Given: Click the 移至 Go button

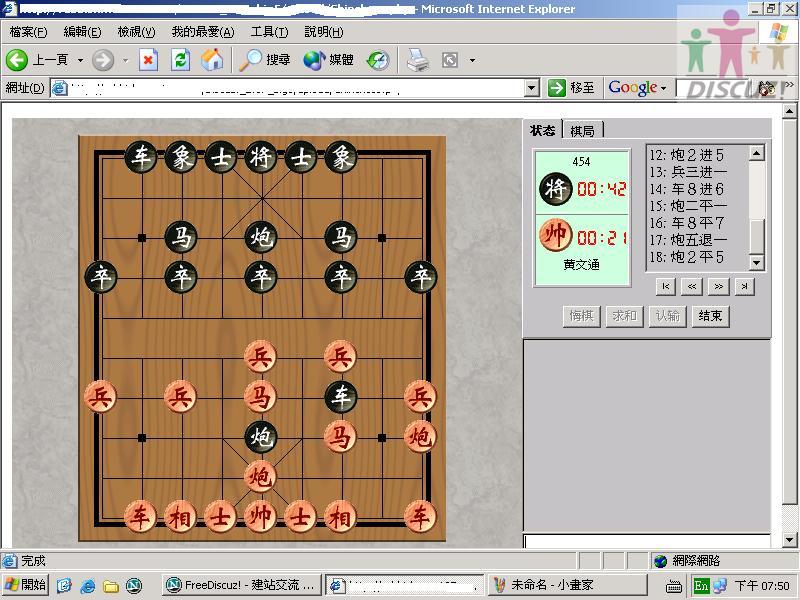Looking at the screenshot, I should tap(571, 88).
